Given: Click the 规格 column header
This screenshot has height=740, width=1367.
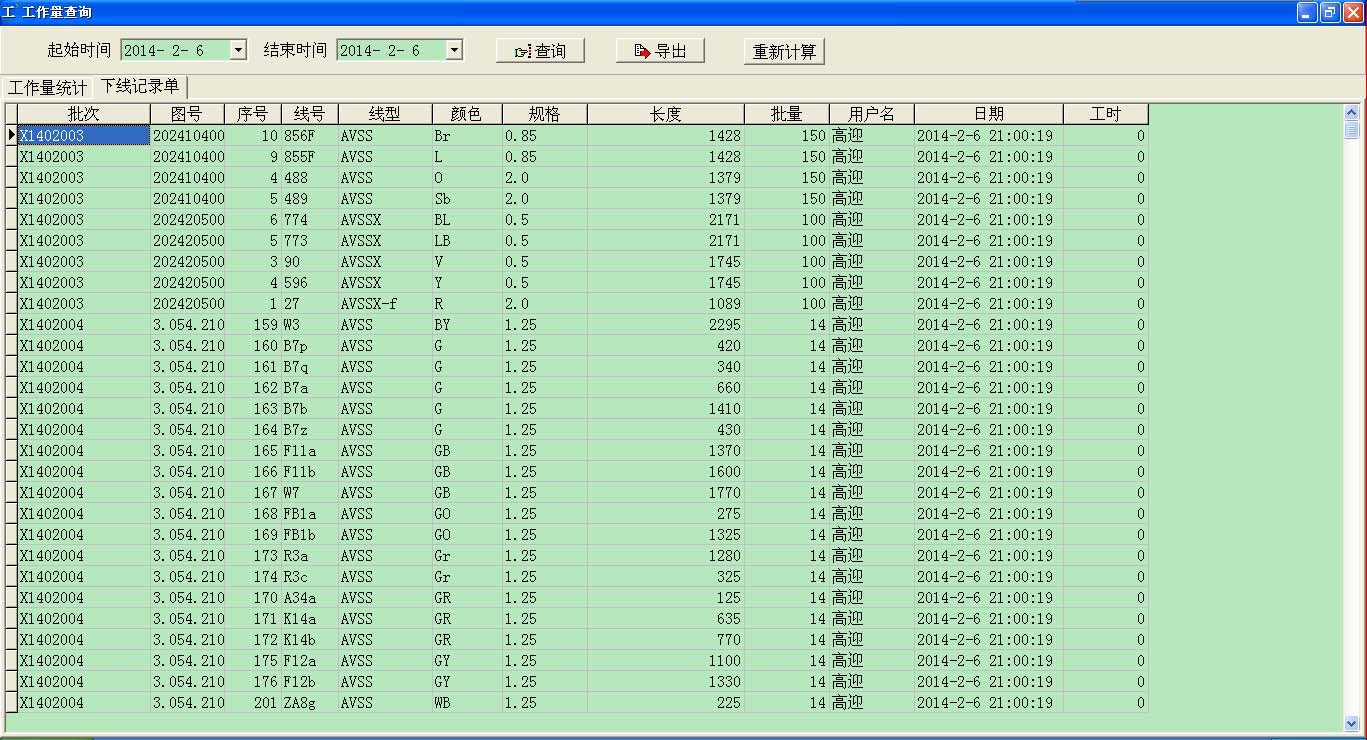Looking at the screenshot, I should 545,114.
